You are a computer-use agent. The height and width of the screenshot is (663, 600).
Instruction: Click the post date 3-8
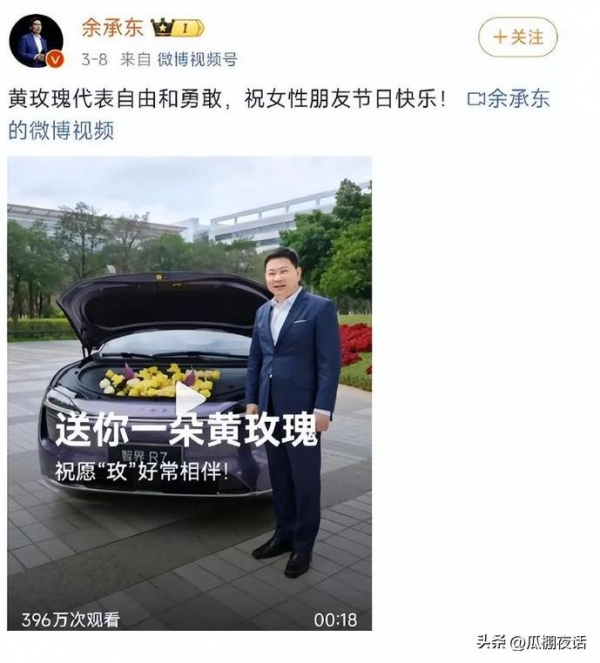pos(95,60)
